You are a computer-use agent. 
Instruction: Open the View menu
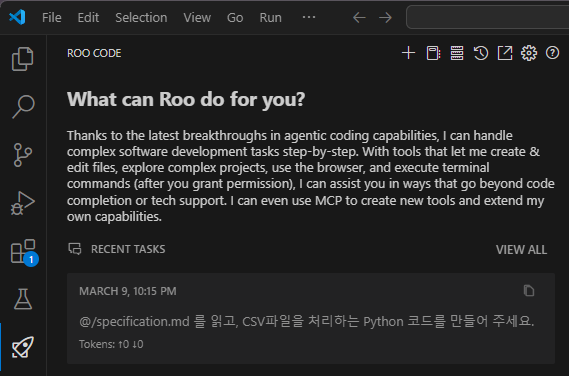click(197, 17)
